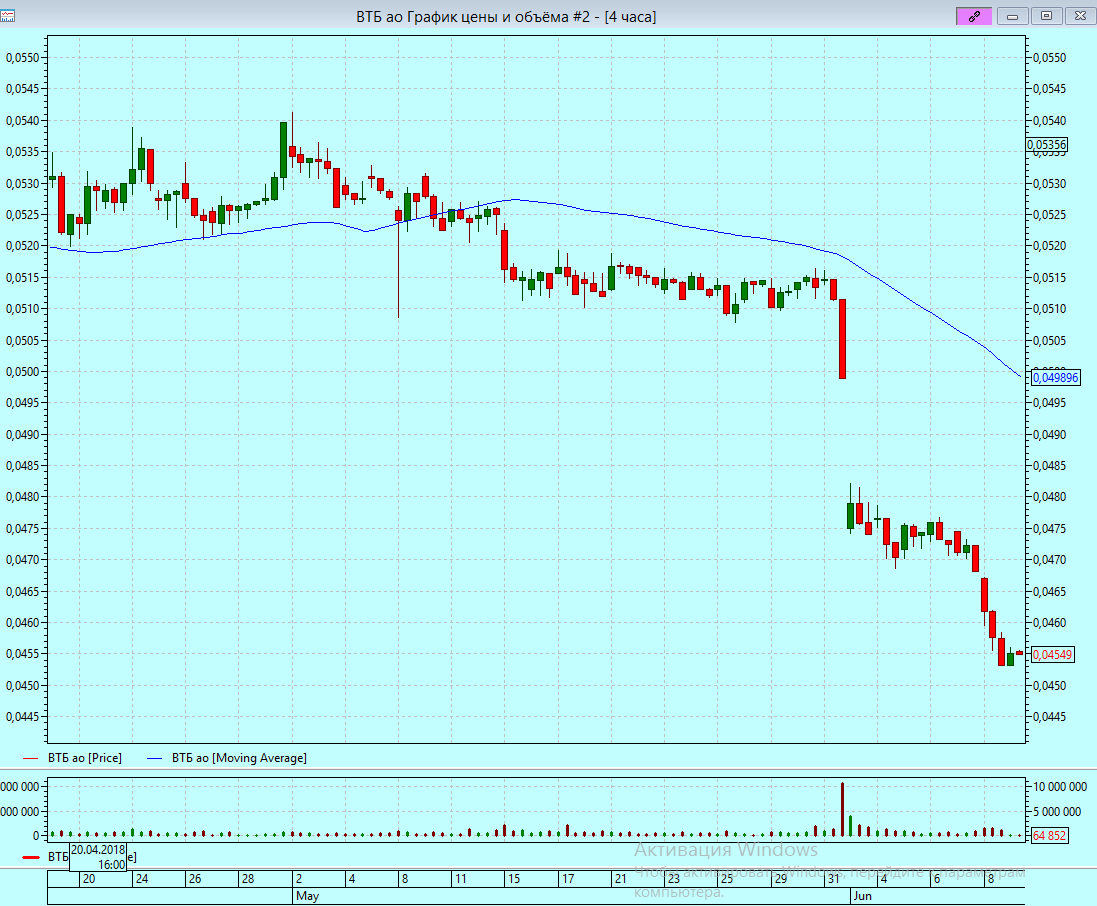Click the 0,05356 price marker label
The height and width of the screenshot is (906, 1097).
tap(1047, 145)
